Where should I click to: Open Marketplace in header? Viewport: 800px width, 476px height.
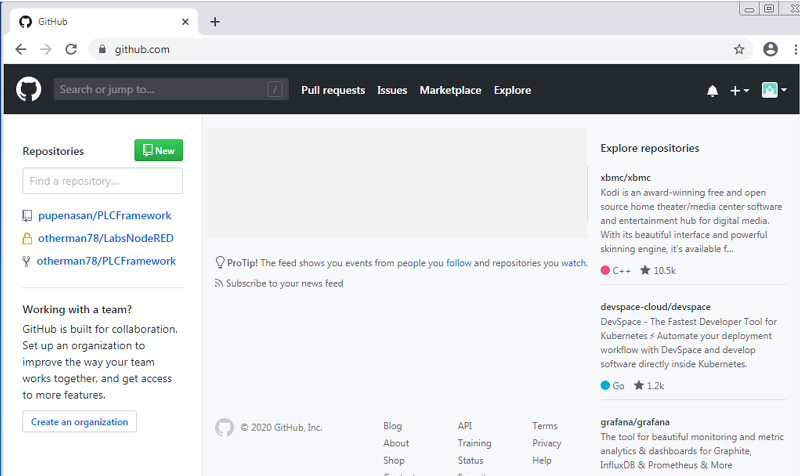pyautogui.click(x=451, y=90)
